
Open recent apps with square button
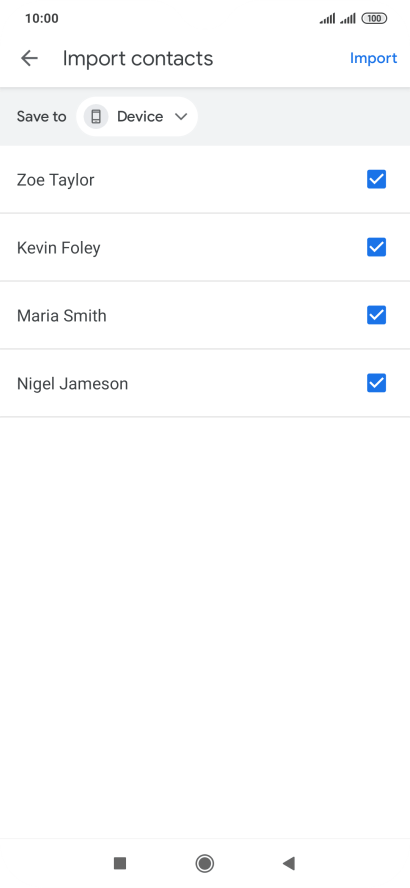[119, 863]
